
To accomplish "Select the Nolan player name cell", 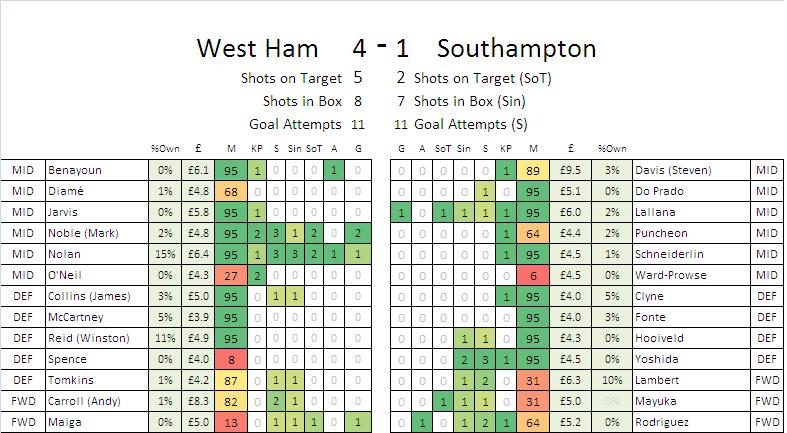I will coord(94,254).
